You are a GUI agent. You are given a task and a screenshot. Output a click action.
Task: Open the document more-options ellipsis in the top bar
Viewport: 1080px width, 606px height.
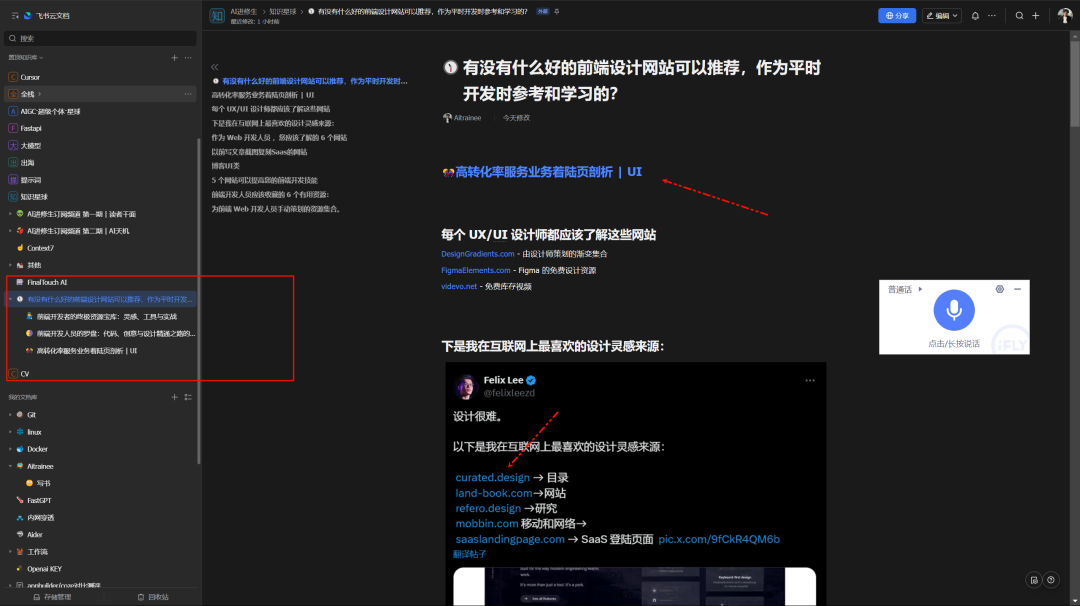(x=992, y=15)
